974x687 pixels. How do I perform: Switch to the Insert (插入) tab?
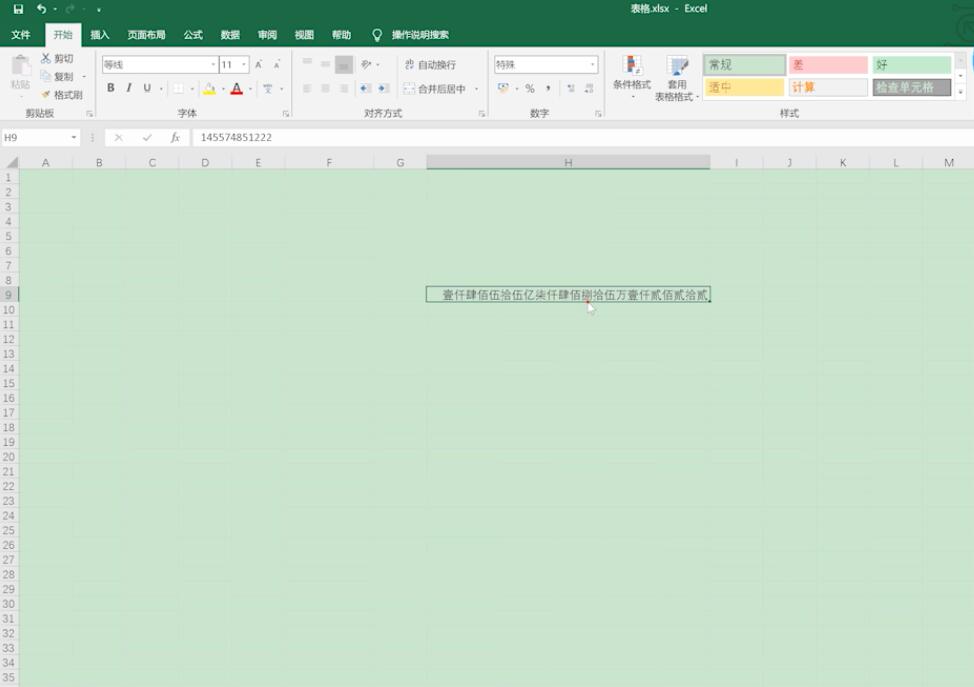coord(99,35)
